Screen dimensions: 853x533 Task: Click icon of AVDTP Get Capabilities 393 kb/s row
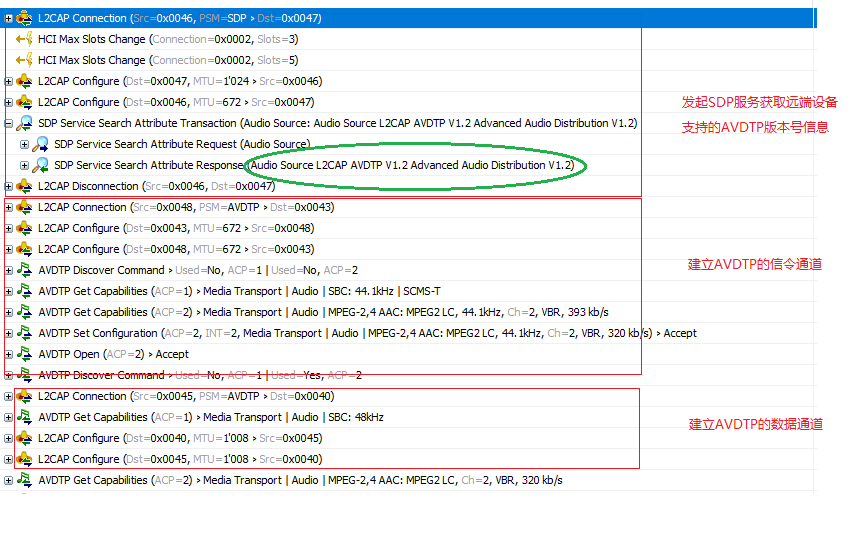coord(24,312)
